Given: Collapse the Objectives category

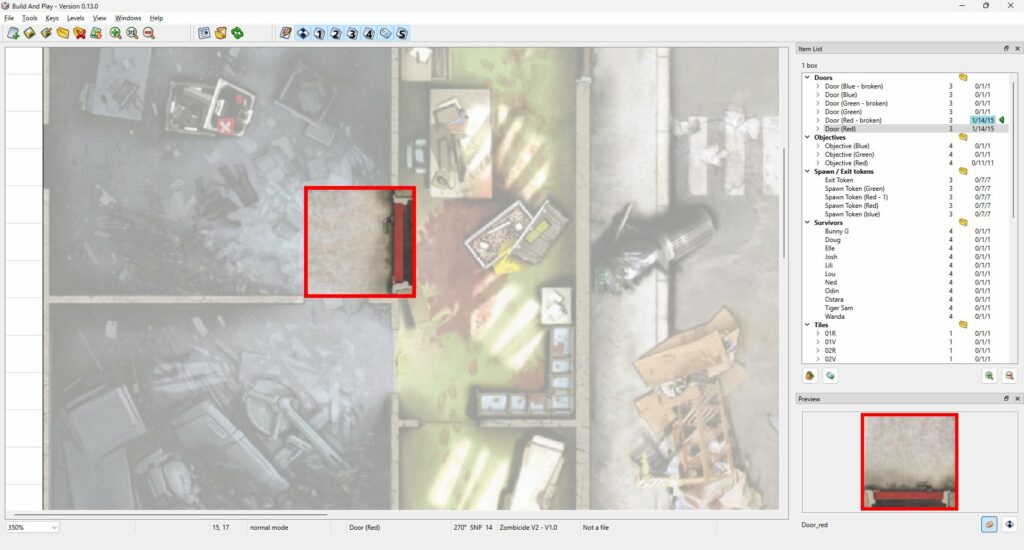Looking at the screenshot, I should 808,137.
